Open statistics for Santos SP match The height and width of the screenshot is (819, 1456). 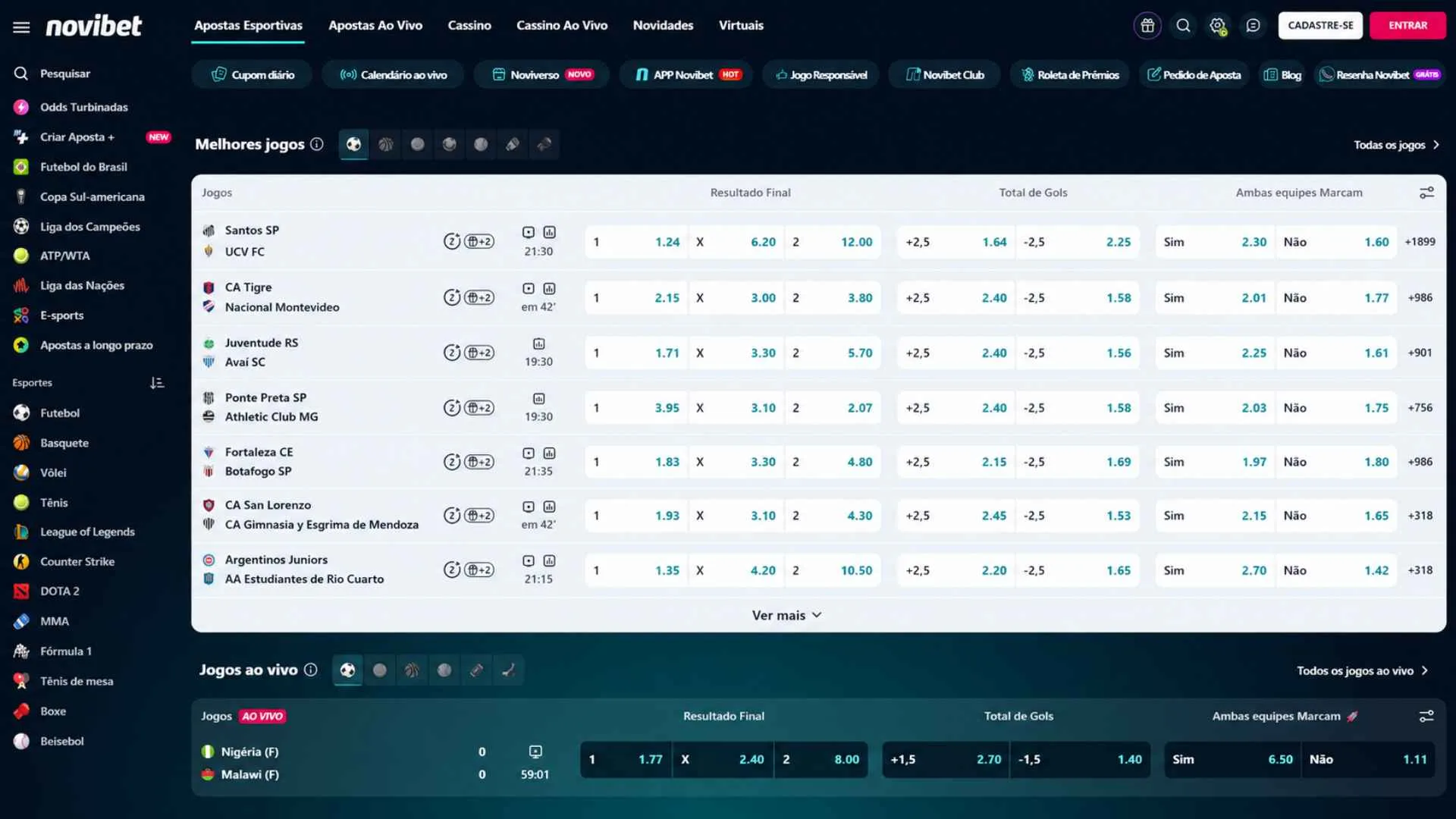[550, 232]
